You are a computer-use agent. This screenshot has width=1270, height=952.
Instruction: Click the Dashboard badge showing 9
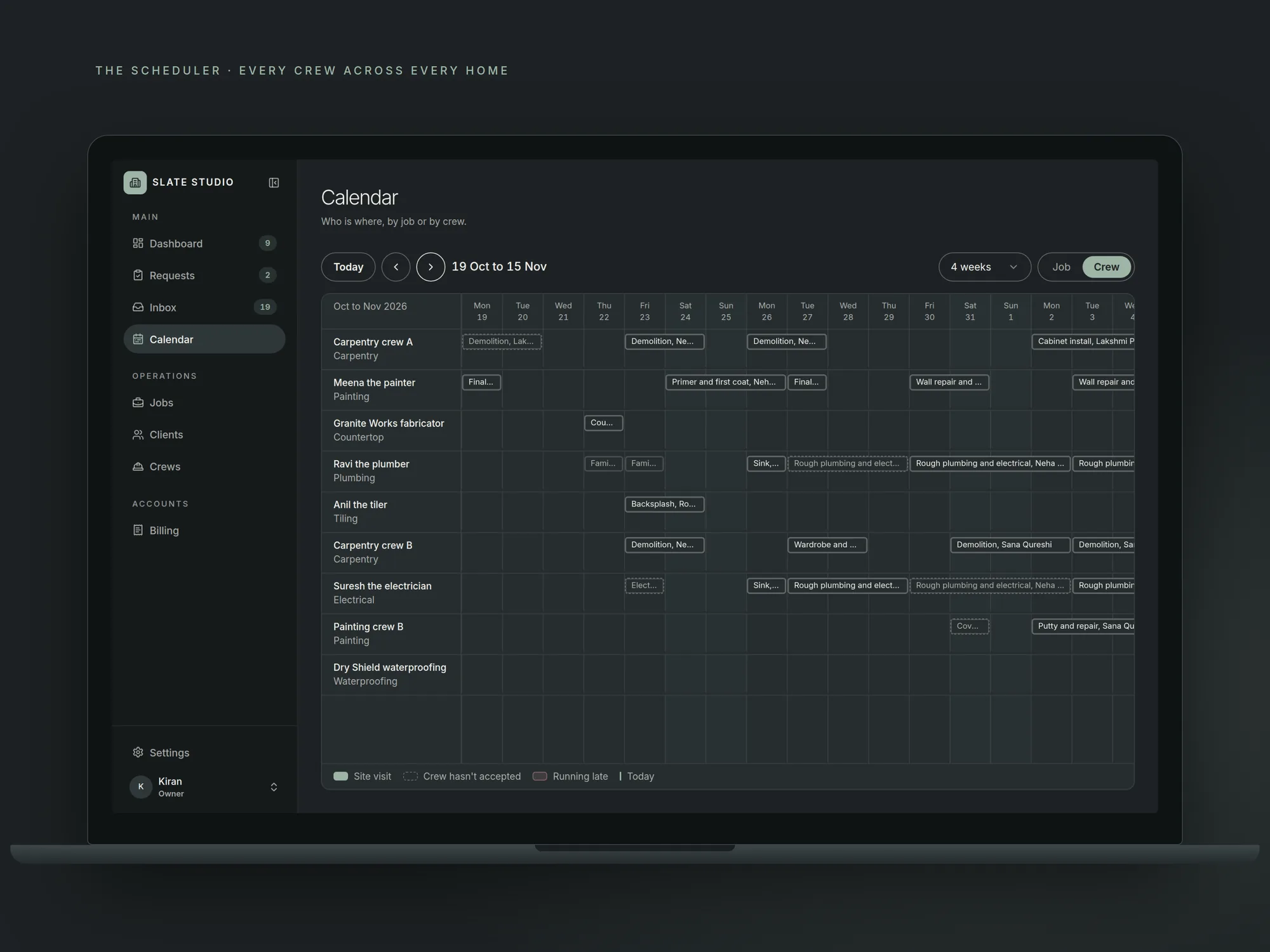pos(267,243)
